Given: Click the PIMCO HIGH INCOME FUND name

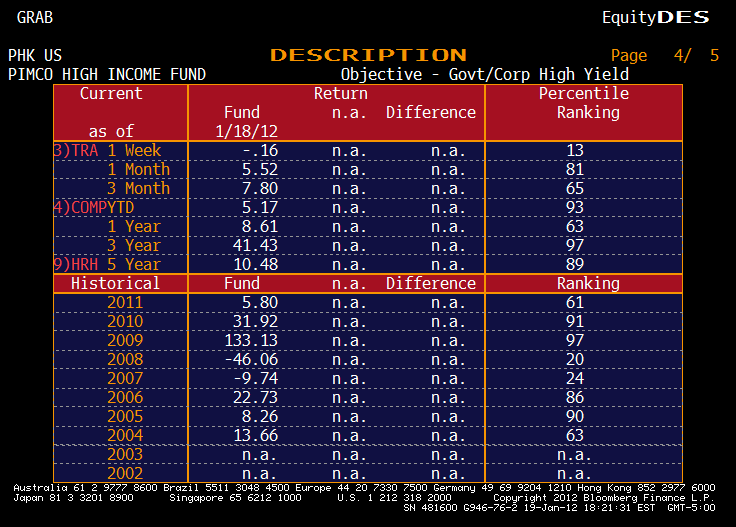Looking at the screenshot, I should [x=107, y=75].
